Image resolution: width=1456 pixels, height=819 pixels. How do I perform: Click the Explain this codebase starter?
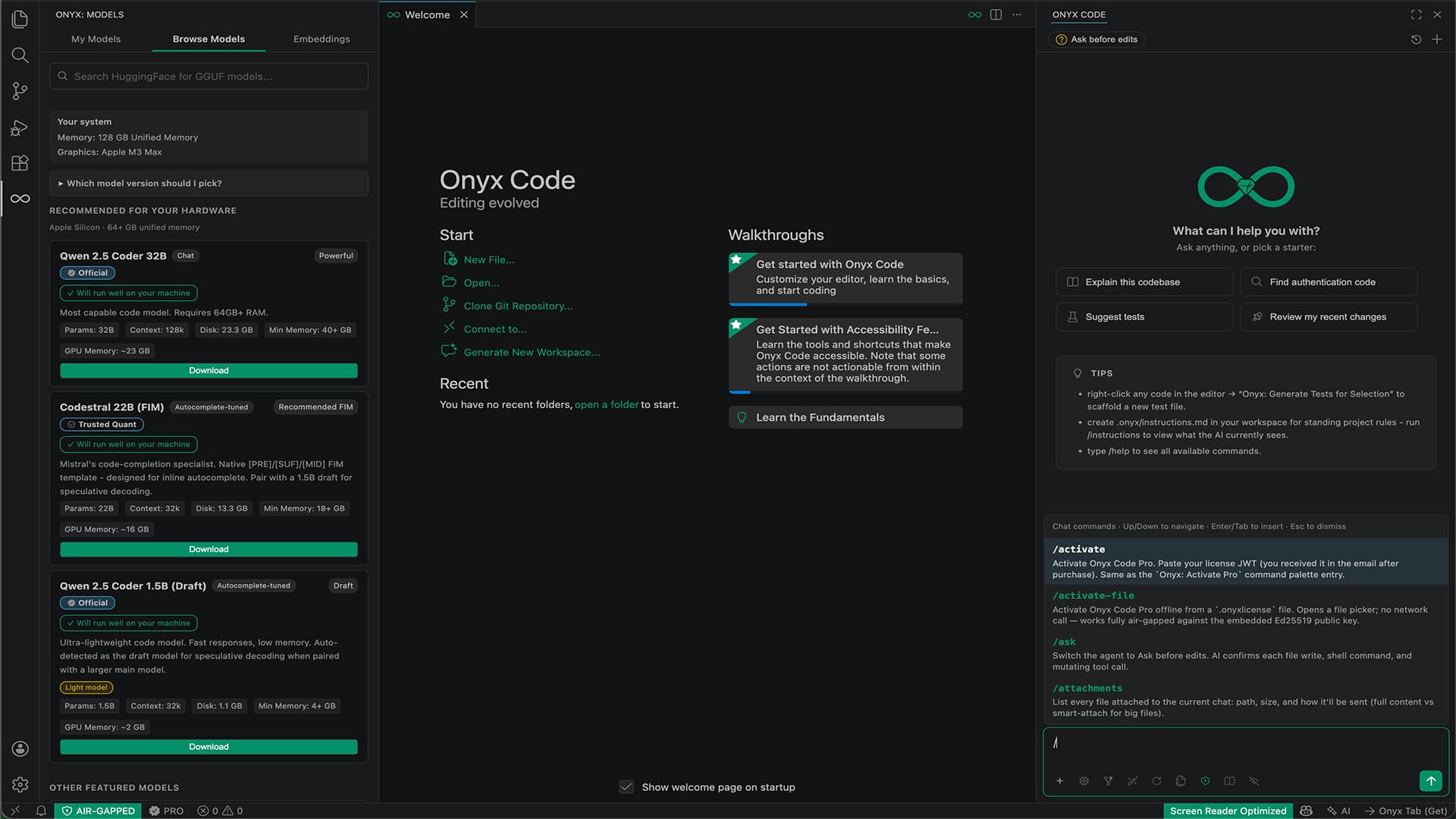pos(1144,282)
